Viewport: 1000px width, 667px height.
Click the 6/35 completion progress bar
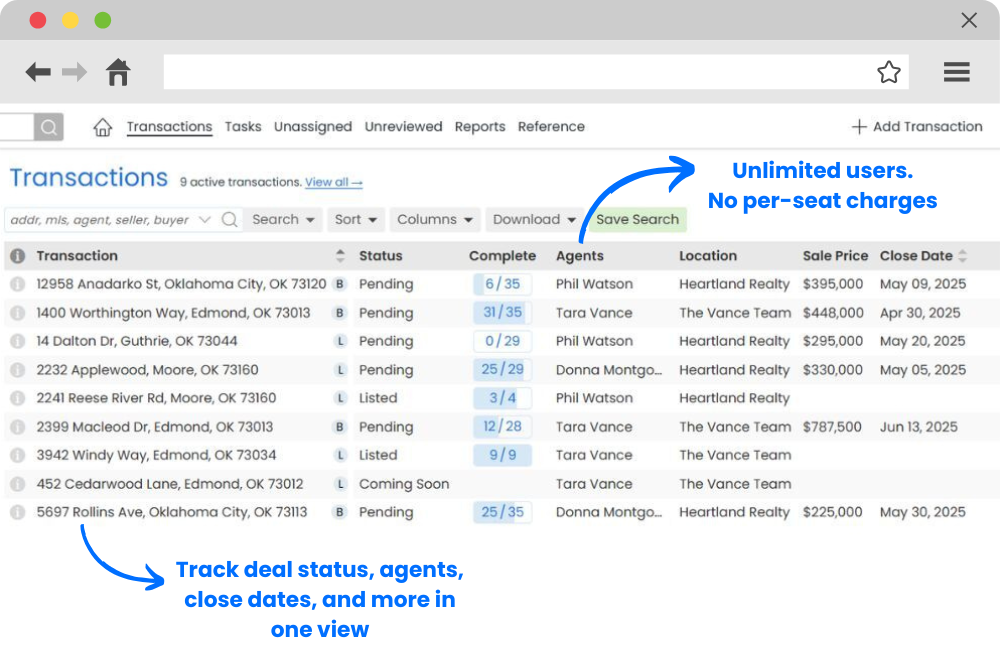[x=503, y=284]
